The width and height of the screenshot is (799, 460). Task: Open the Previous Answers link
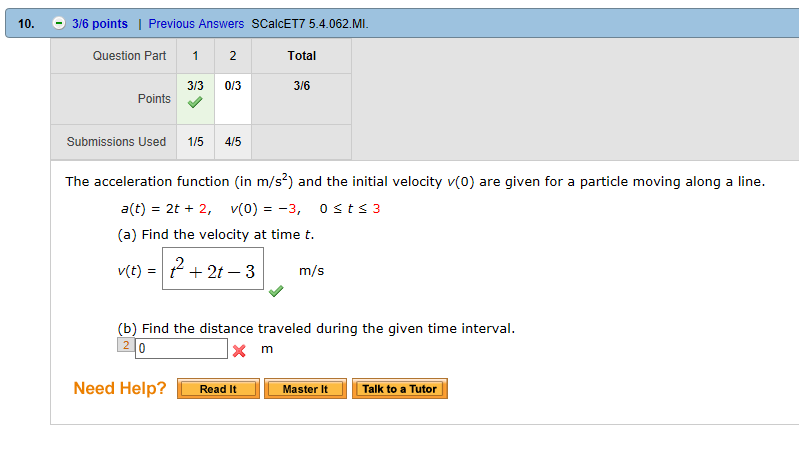coord(196,24)
